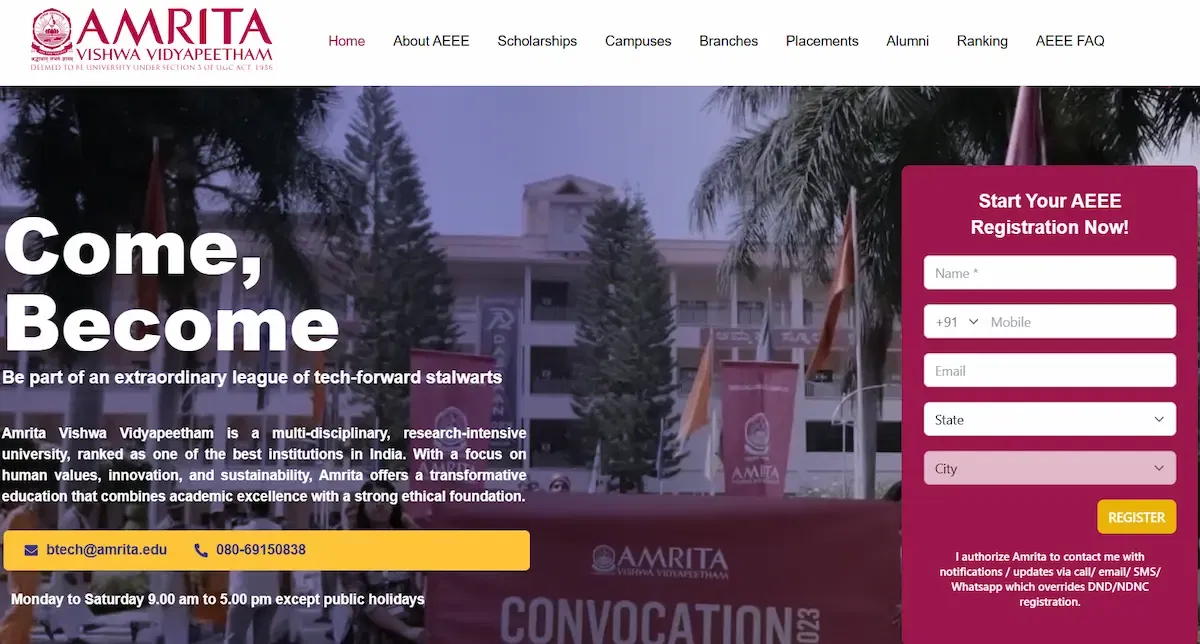Click the phone icon beside 080-69150838
The image size is (1200, 644).
click(x=201, y=550)
